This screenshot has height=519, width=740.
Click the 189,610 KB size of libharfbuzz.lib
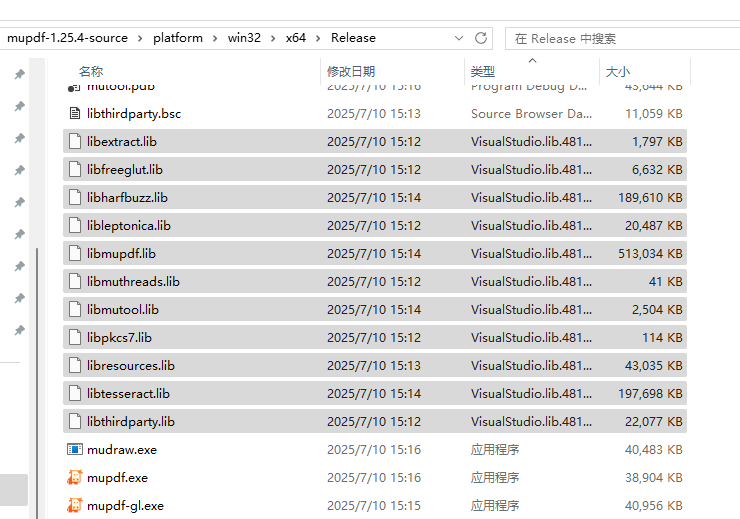(650, 197)
